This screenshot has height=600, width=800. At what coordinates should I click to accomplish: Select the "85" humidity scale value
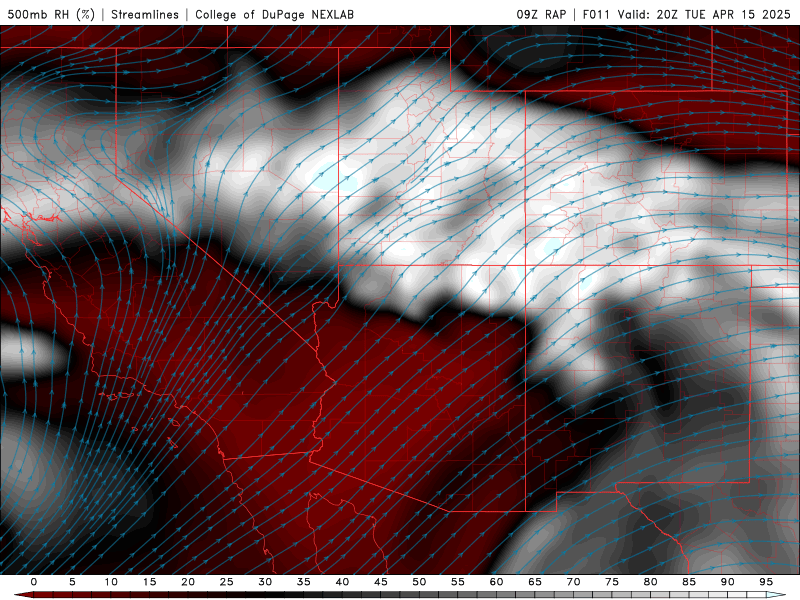click(x=689, y=582)
